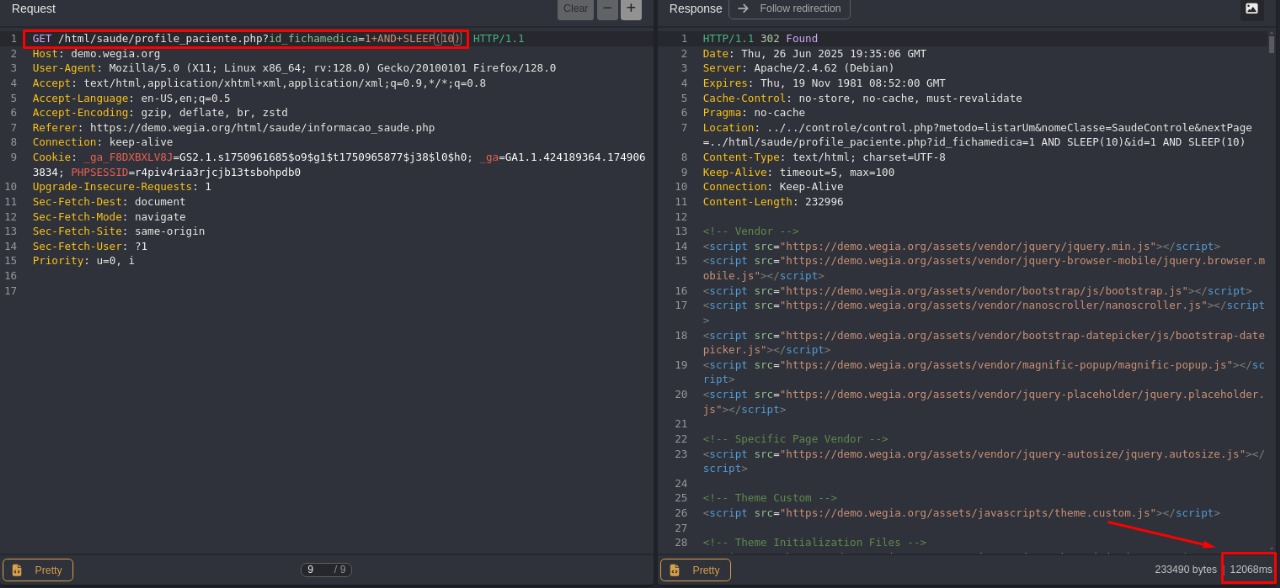The height and width of the screenshot is (588, 1280).
Task: Select the 'Host: demo.wegia.org' header line
Action: point(96,54)
